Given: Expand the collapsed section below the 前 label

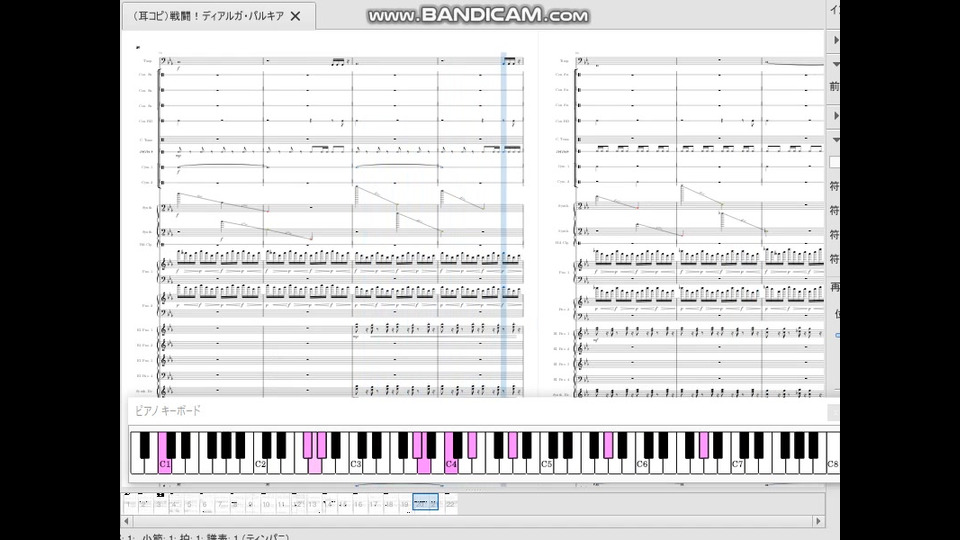Looking at the screenshot, I should 836,116.
